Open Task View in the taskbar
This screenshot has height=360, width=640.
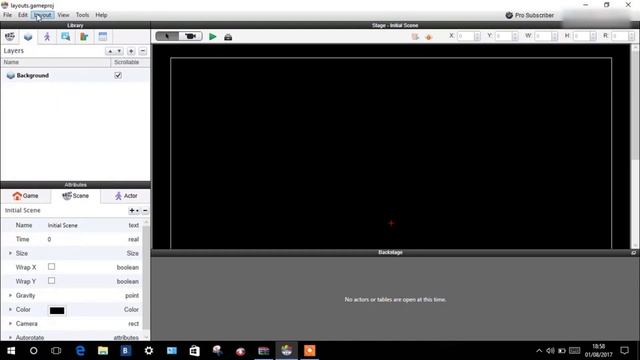(56, 351)
